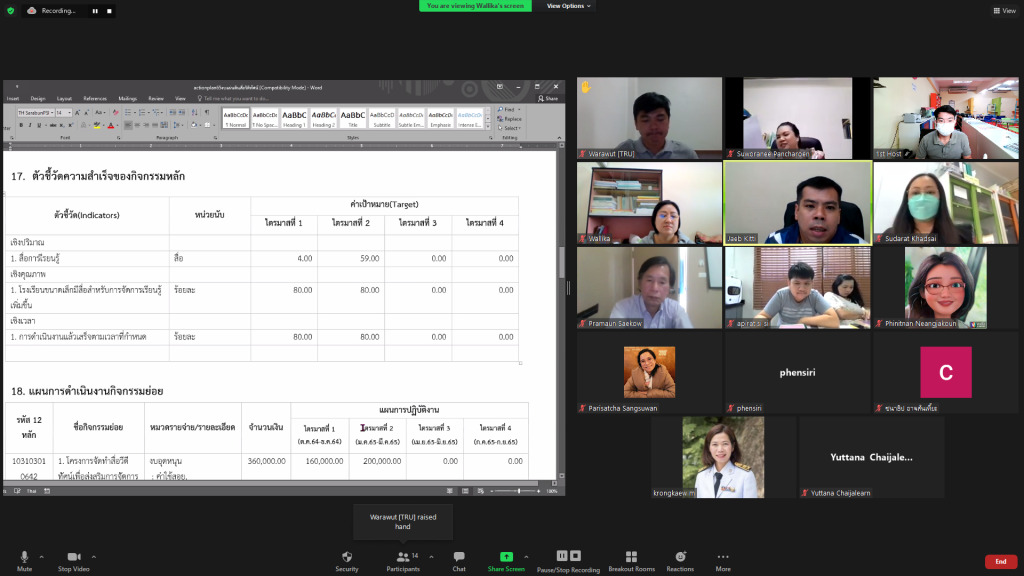Viewport: 1024px width, 576px height.
Task: Expand the View Options dropdown
Action: [x=569, y=6]
